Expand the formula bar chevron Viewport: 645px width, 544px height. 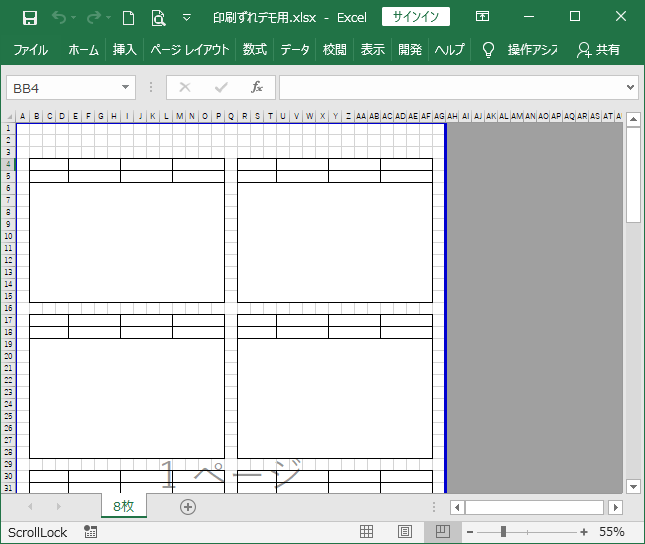point(630,87)
